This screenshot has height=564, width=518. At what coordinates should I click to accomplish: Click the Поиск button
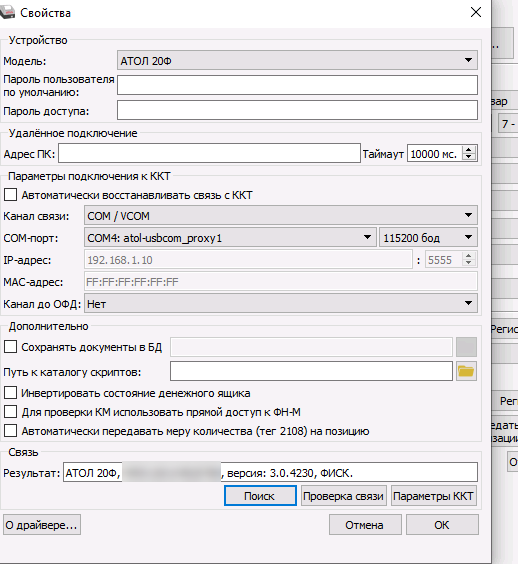pyautogui.click(x=260, y=496)
